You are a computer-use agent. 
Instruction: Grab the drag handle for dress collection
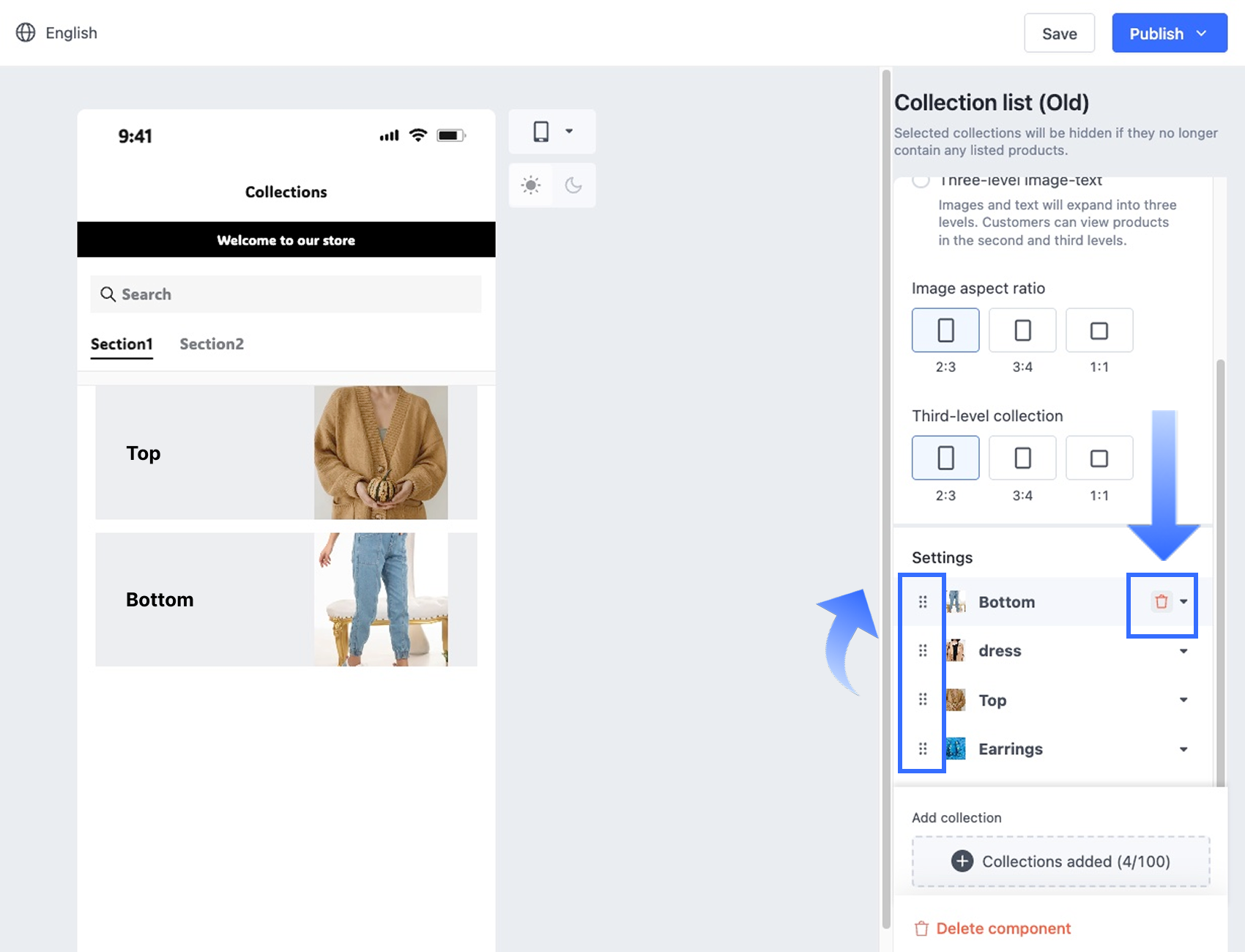(923, 651)
